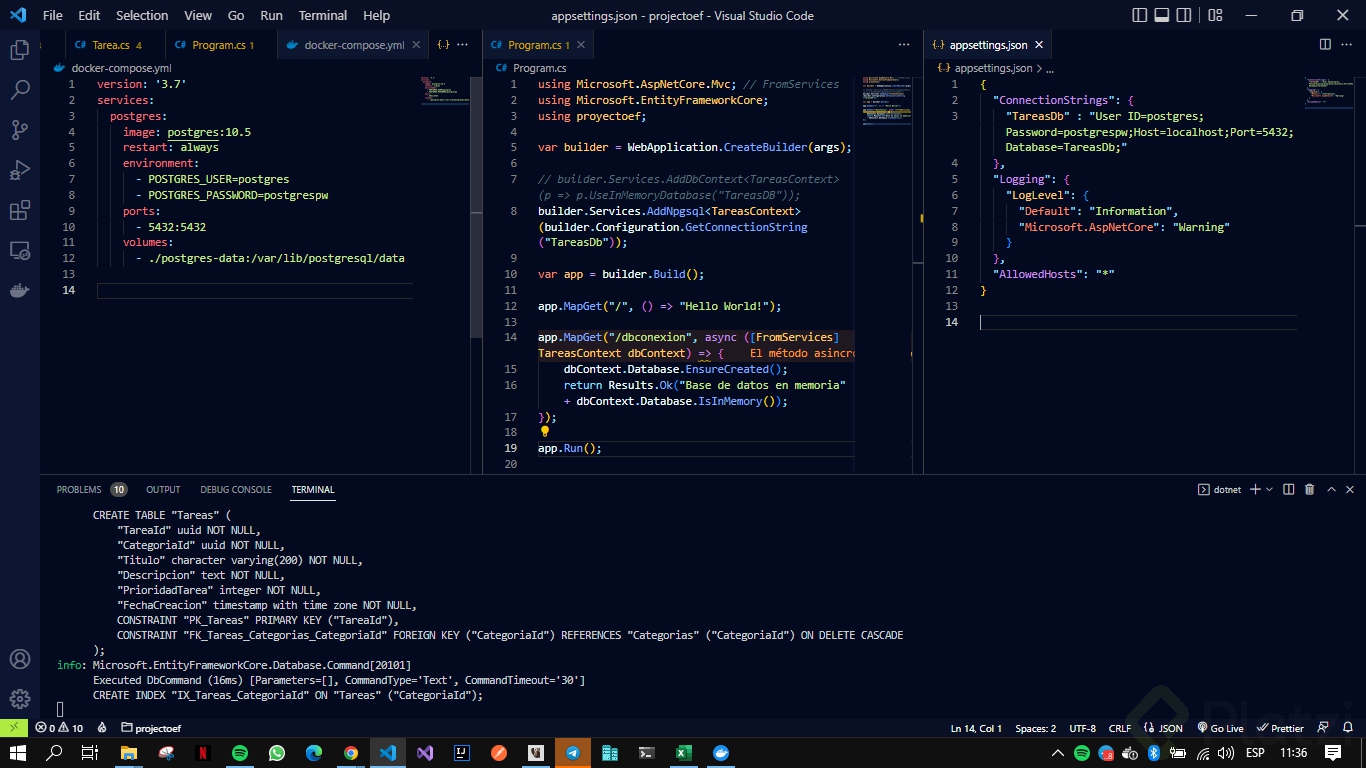The height and width of the screenshot is (768, 1366).
Task: Toggle bottom panel visibility in title bar
Action: tap(1162, 15)
